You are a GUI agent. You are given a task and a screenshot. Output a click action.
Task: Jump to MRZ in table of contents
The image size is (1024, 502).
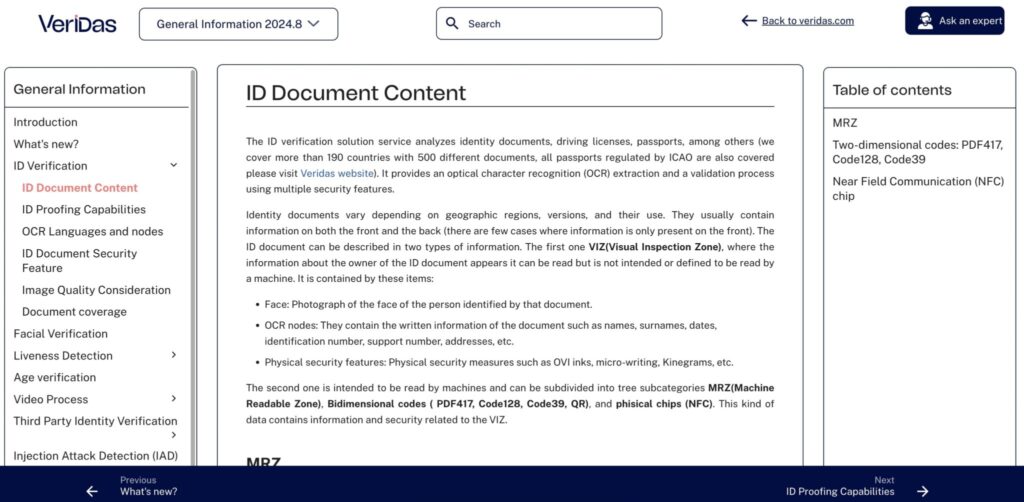(844, 123)
